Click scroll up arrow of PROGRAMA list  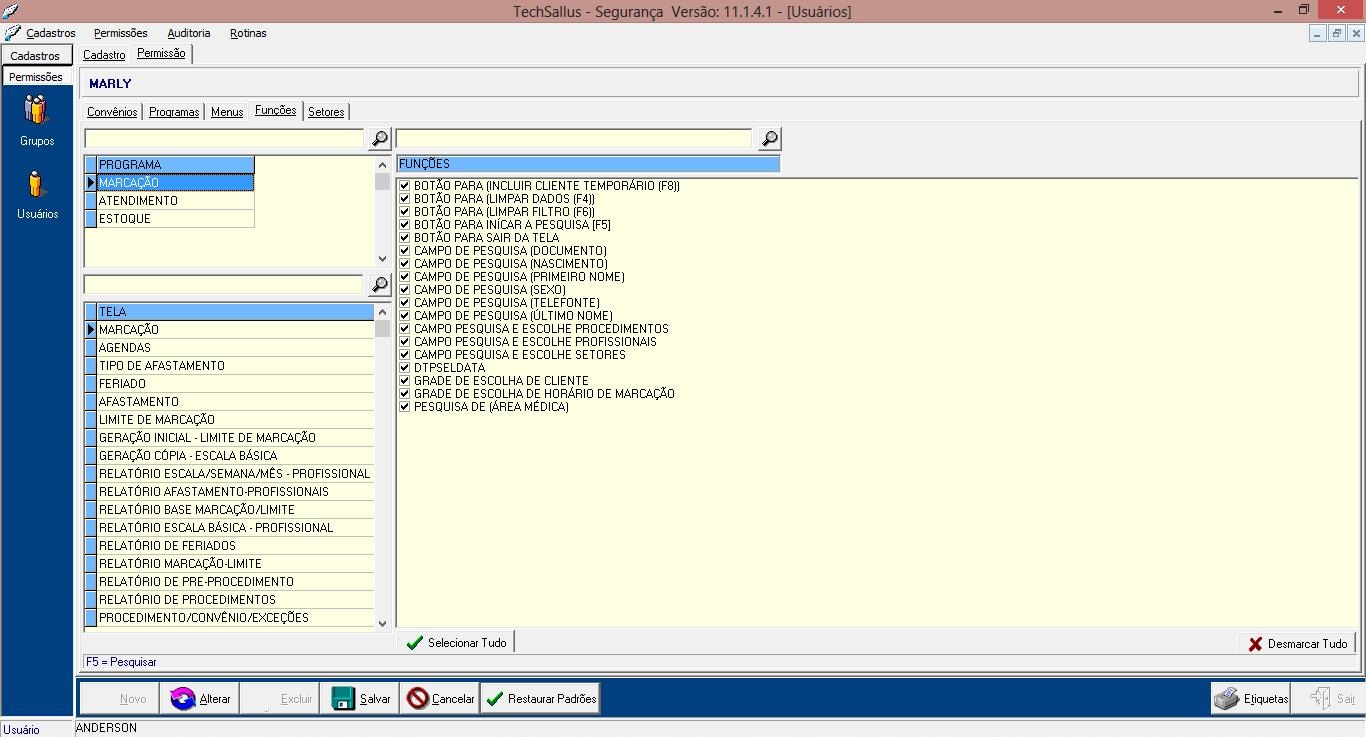pyautogui.click(x=382, y=165)
